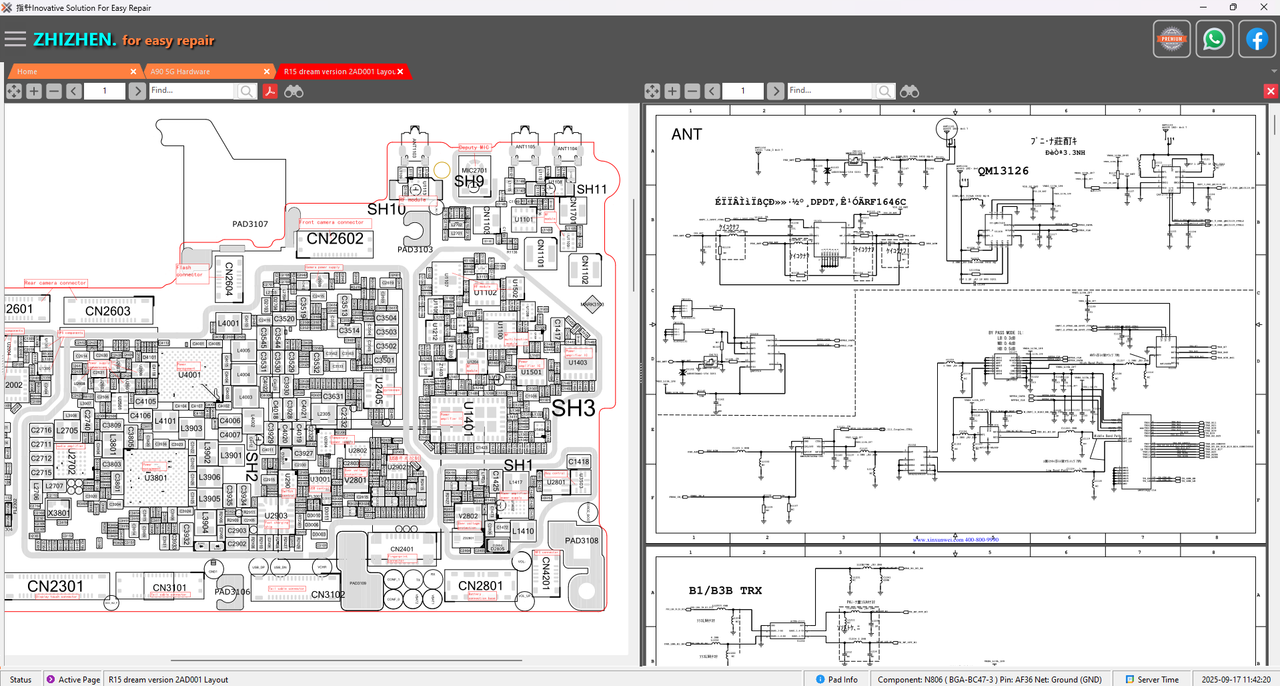Switch to the A90 5G Hardware tab
1280x686 pixels.
[x=200, y=72]
